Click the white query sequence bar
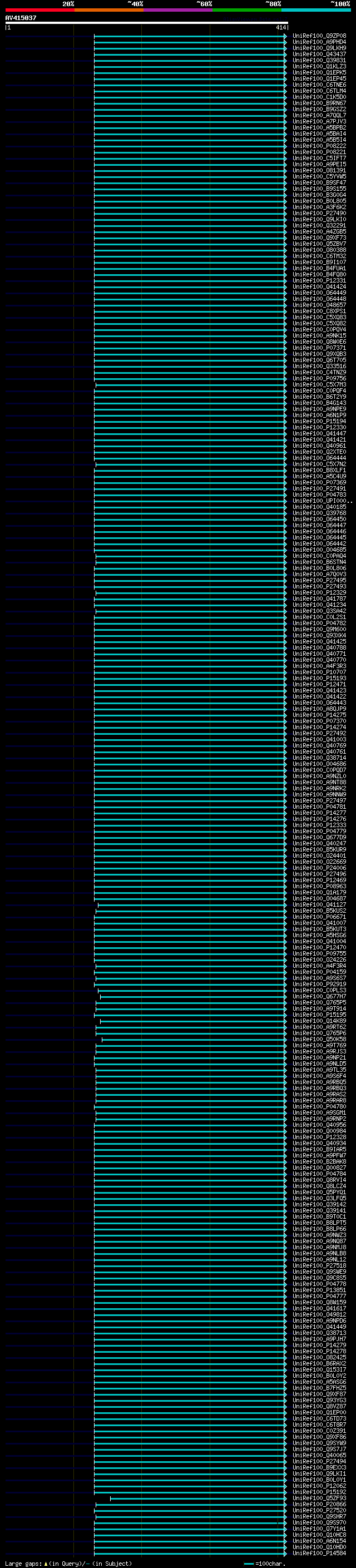356x1568 pixels. [147, 23]
